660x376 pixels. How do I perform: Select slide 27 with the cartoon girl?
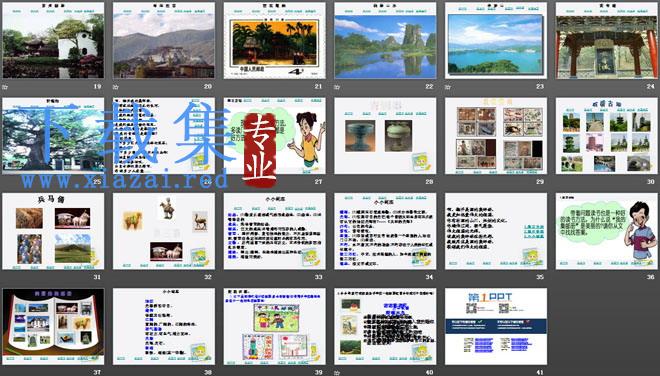274,136
